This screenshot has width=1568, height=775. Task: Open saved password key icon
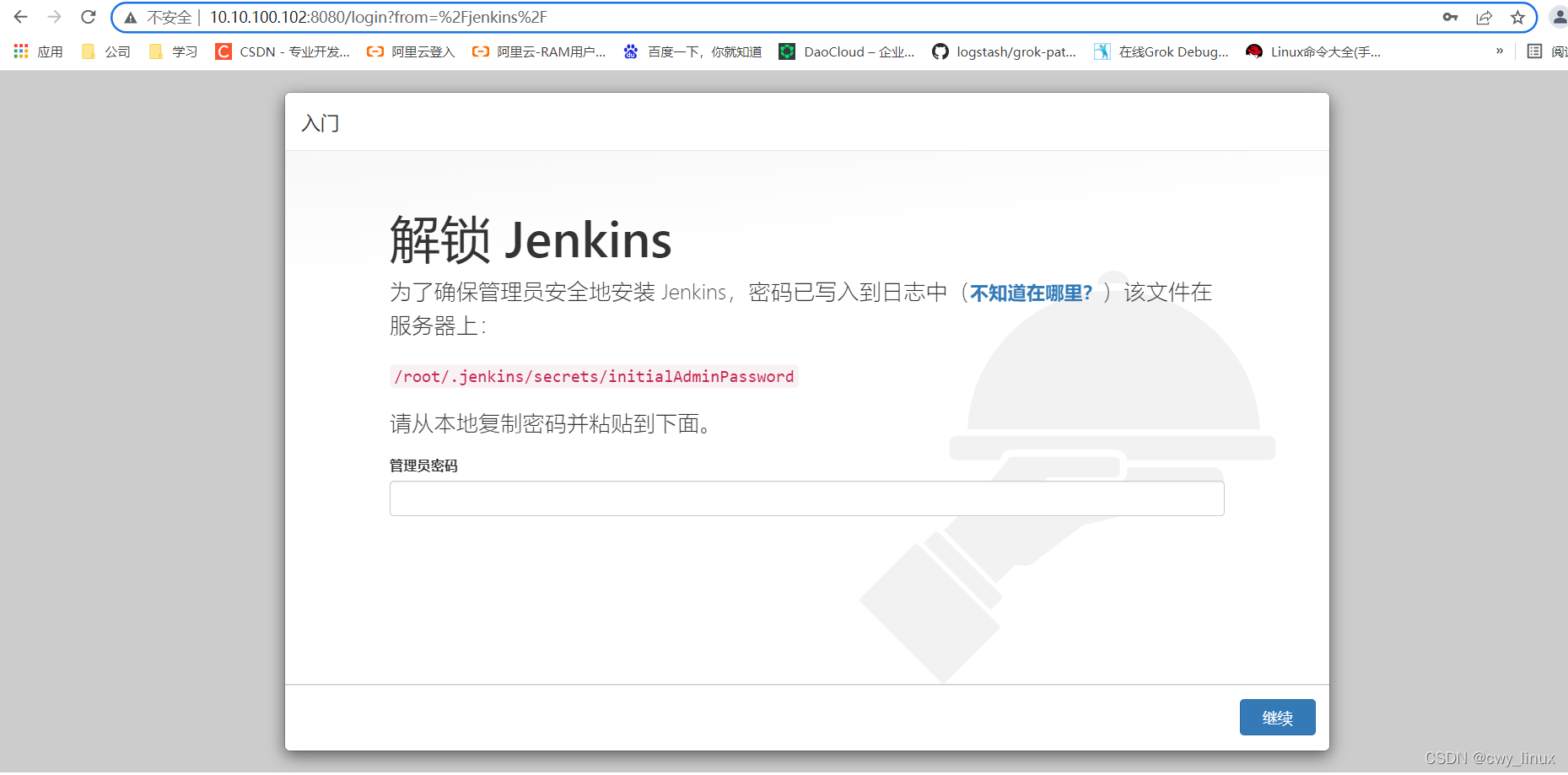coord(1450,17)
